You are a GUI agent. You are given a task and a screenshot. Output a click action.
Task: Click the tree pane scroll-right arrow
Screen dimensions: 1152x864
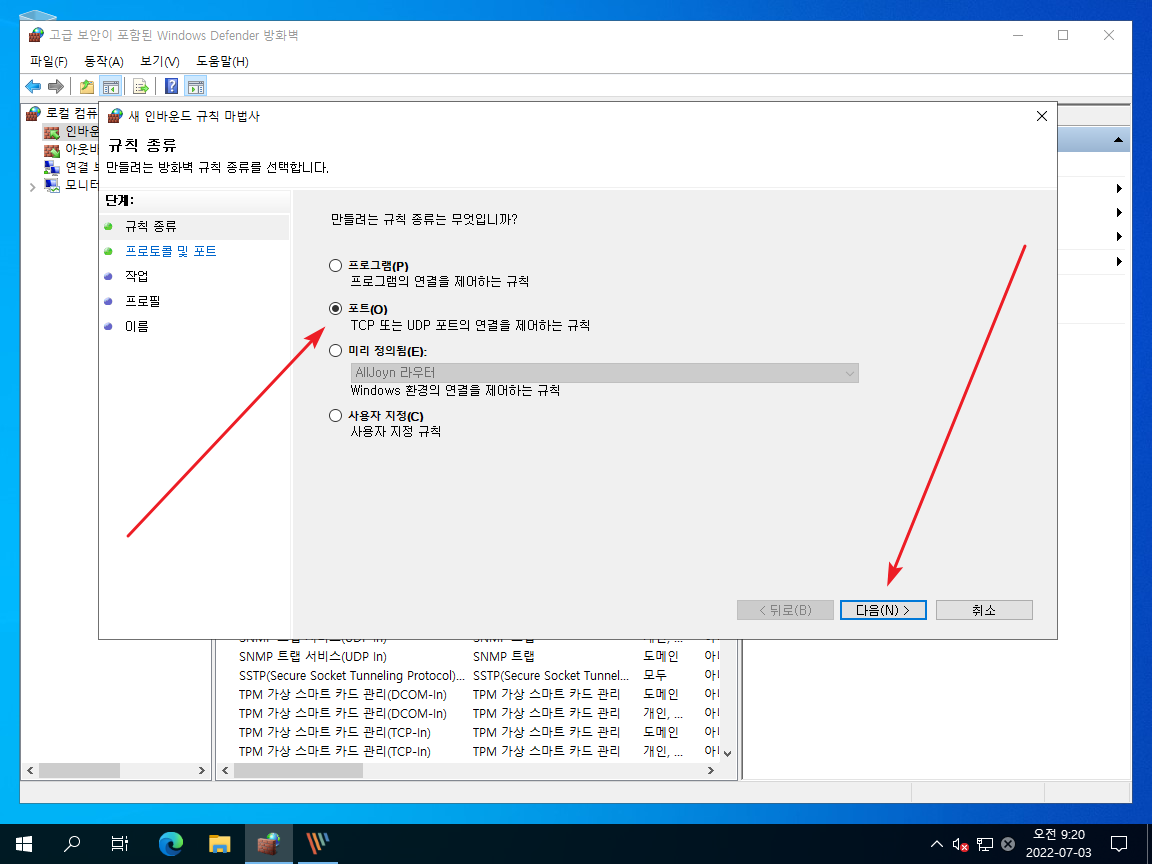pos(201,771)
